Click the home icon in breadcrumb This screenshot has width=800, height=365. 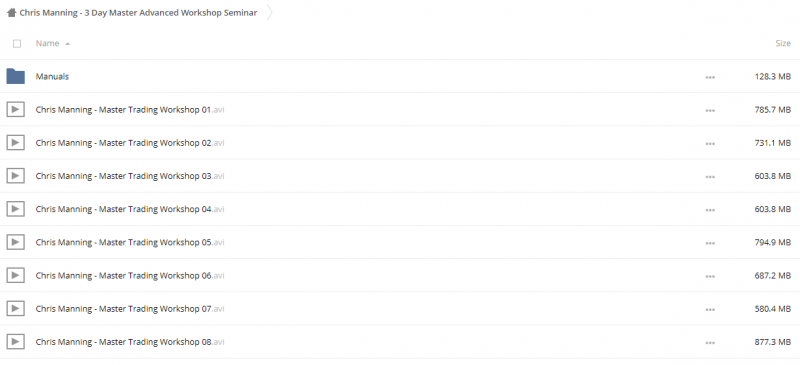11,13
